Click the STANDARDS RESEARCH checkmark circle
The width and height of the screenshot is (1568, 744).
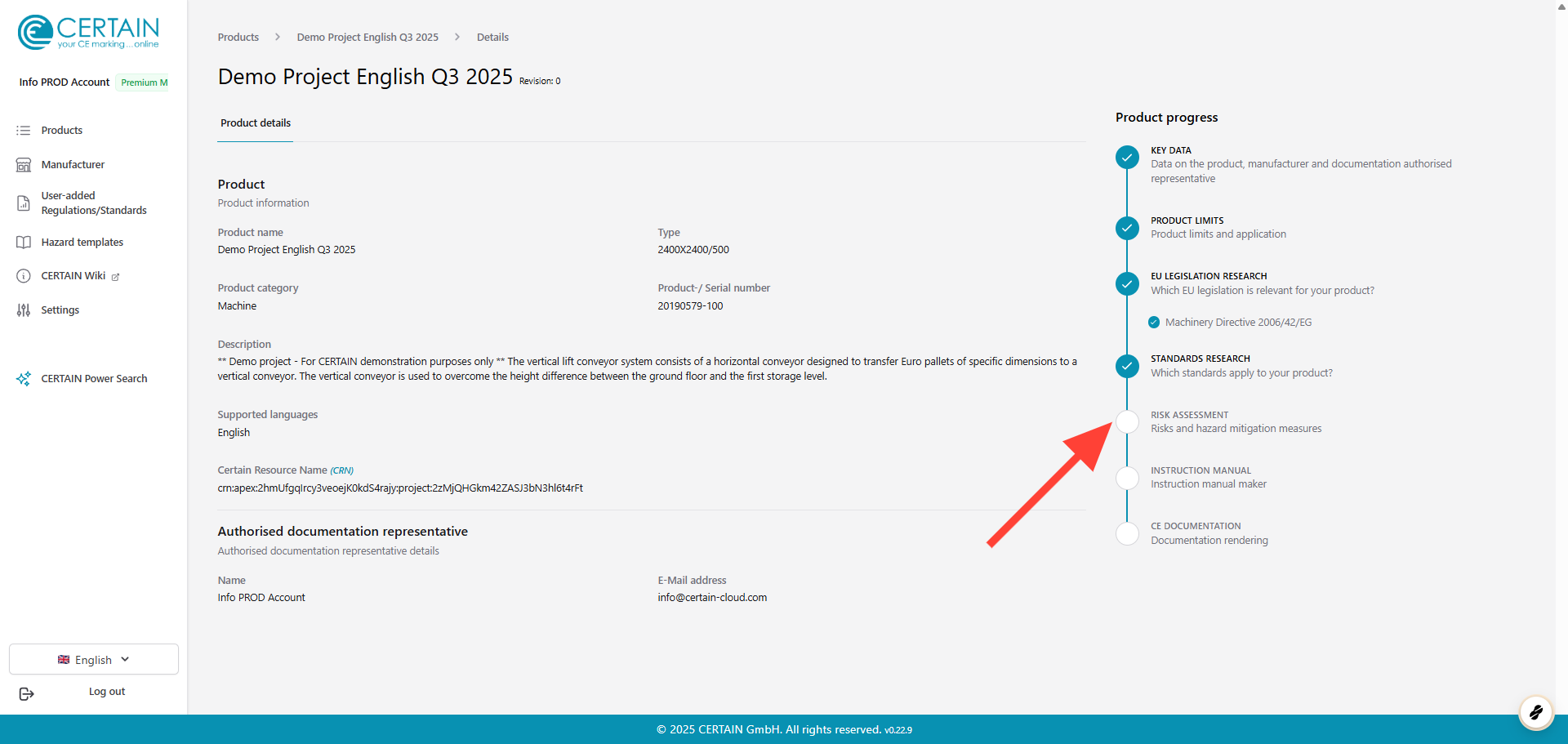tap(1127, 366)
